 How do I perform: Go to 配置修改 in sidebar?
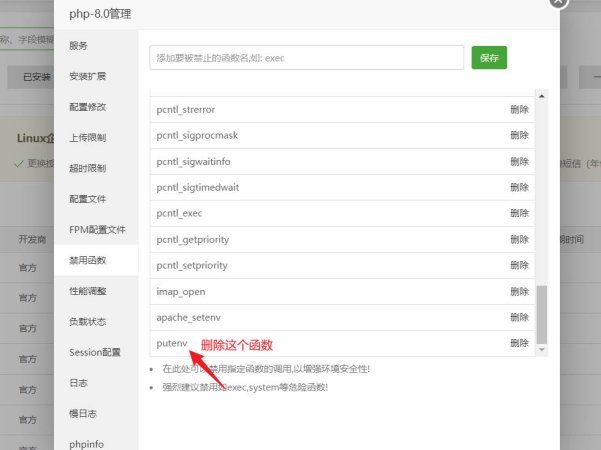[87, 107]
